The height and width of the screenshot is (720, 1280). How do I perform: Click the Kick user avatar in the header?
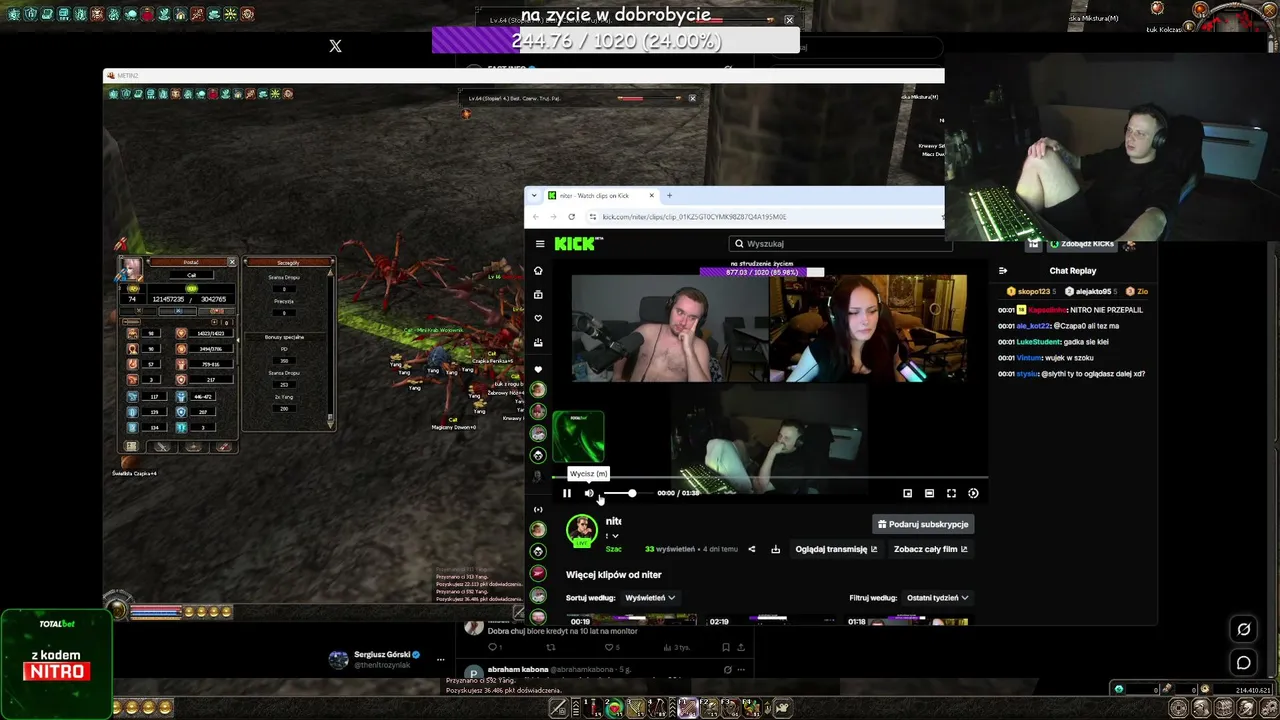click(x=1130, y=244)
